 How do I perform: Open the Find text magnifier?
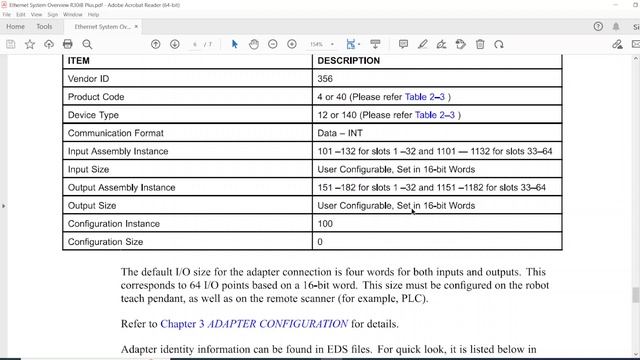click(87, 44)
